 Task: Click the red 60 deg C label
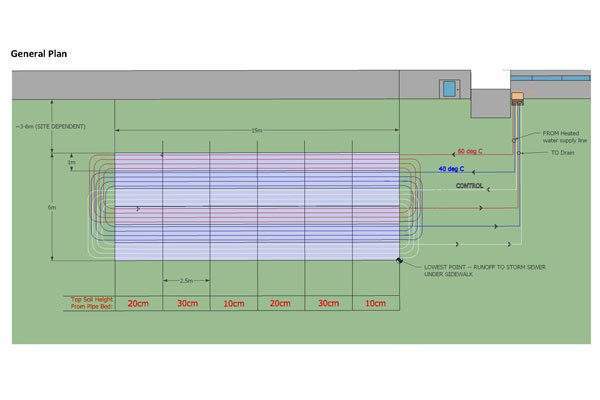coord(469,152)
